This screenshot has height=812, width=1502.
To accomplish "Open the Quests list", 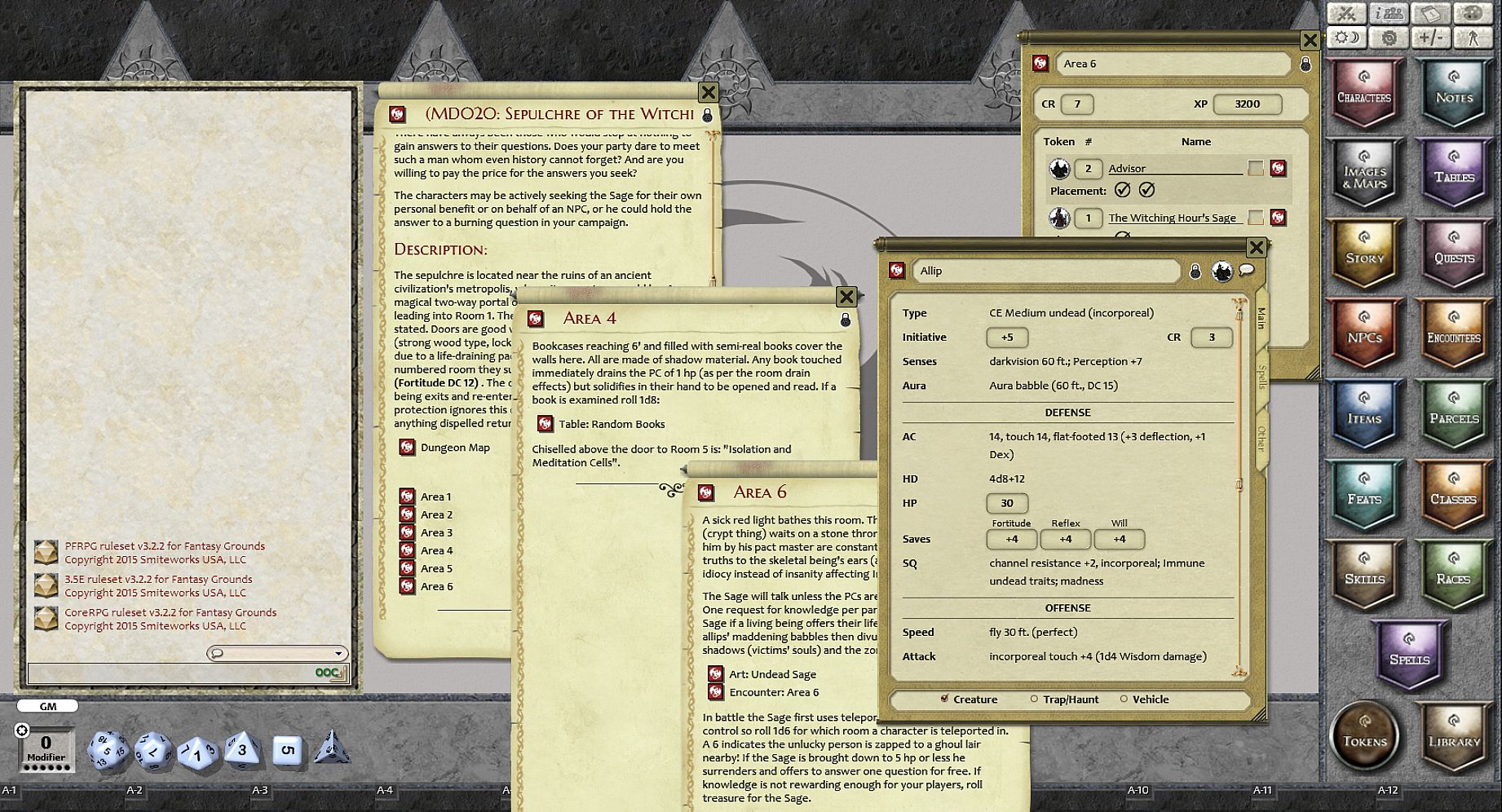I will coord(1454,254).
